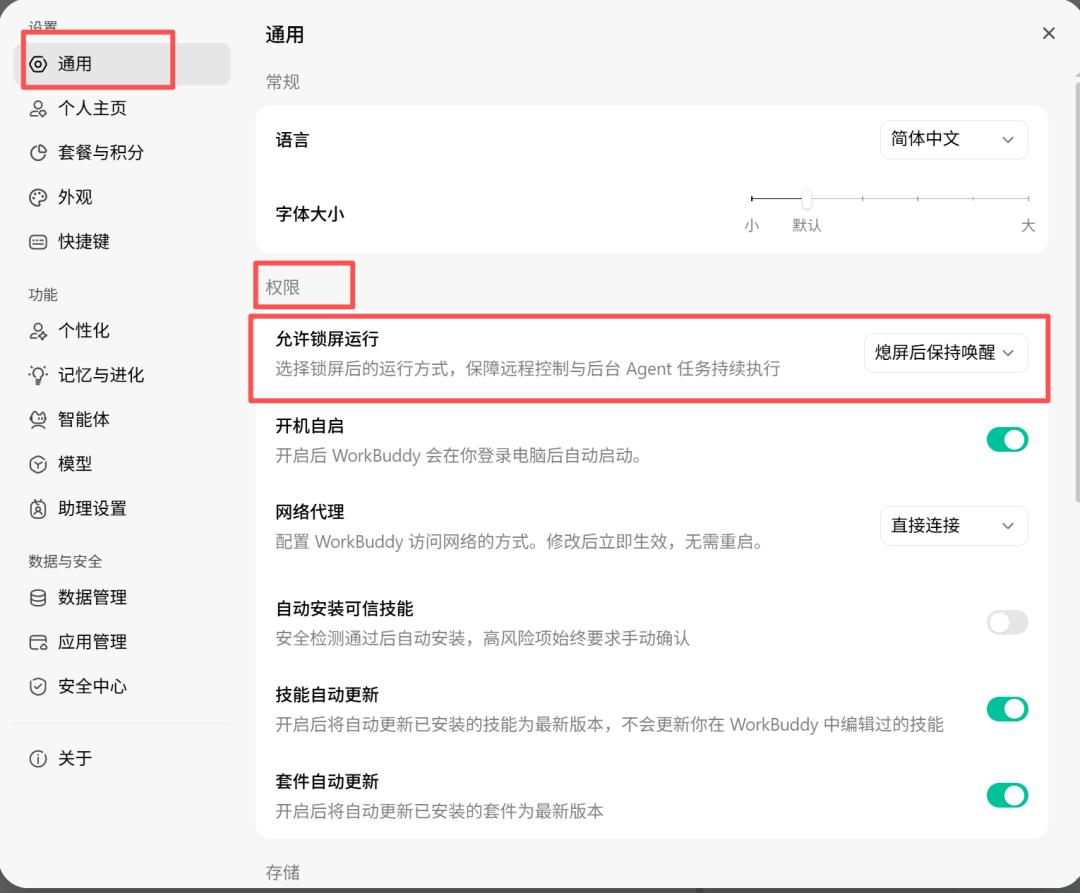Click the info icon beside 关于
This screenshot has height=893, width=1080.
(38, 759)
